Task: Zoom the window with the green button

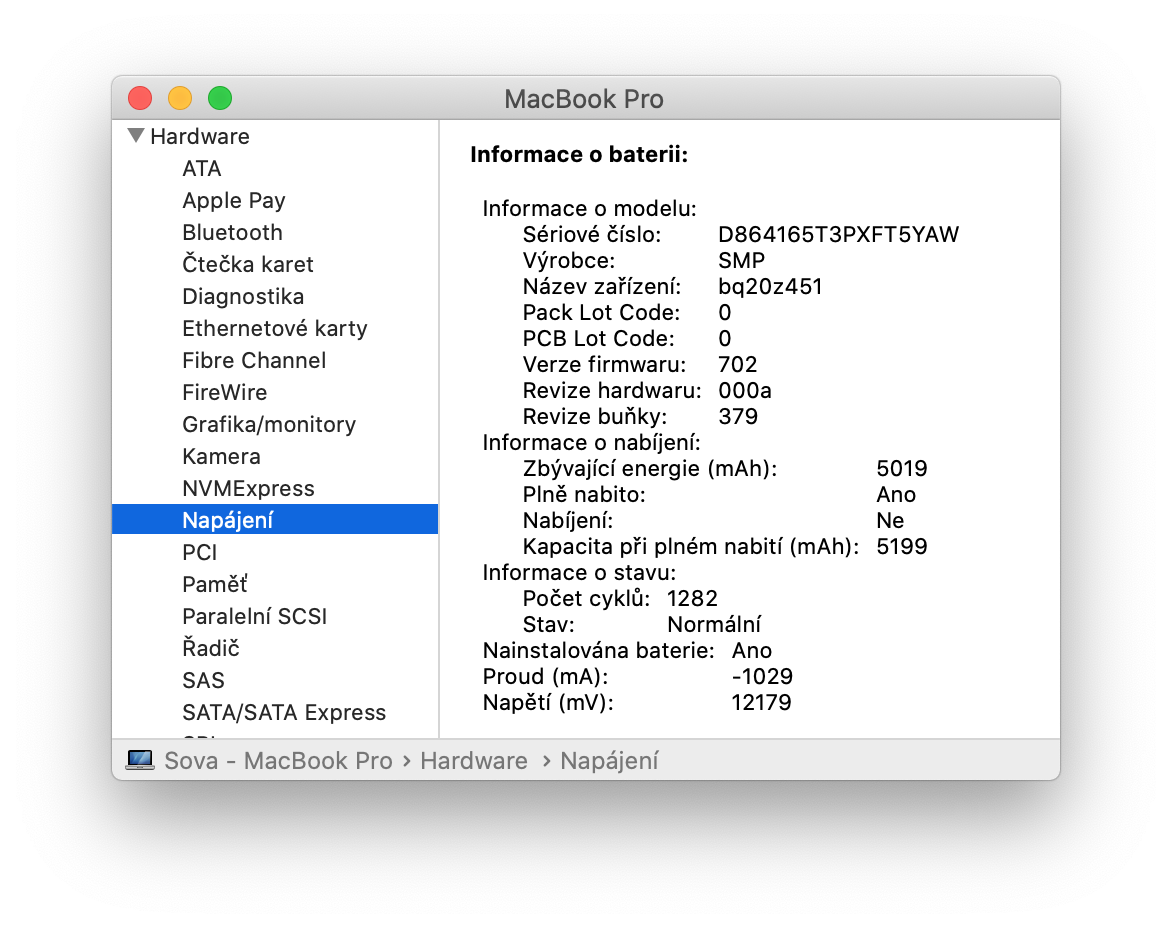Action: pos(220,98)
